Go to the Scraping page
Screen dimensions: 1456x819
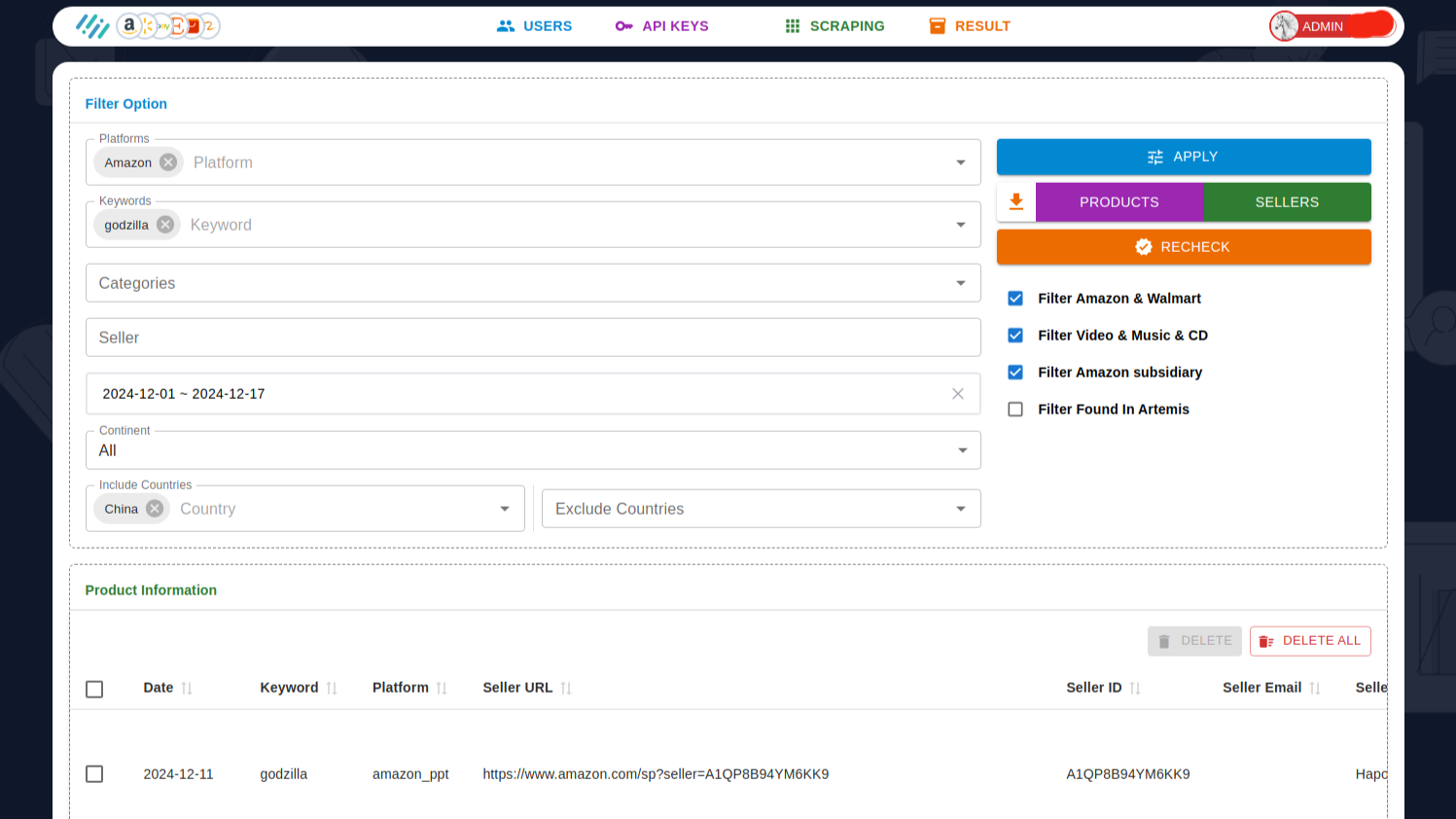pyautogui.click(x=835, y=26)
